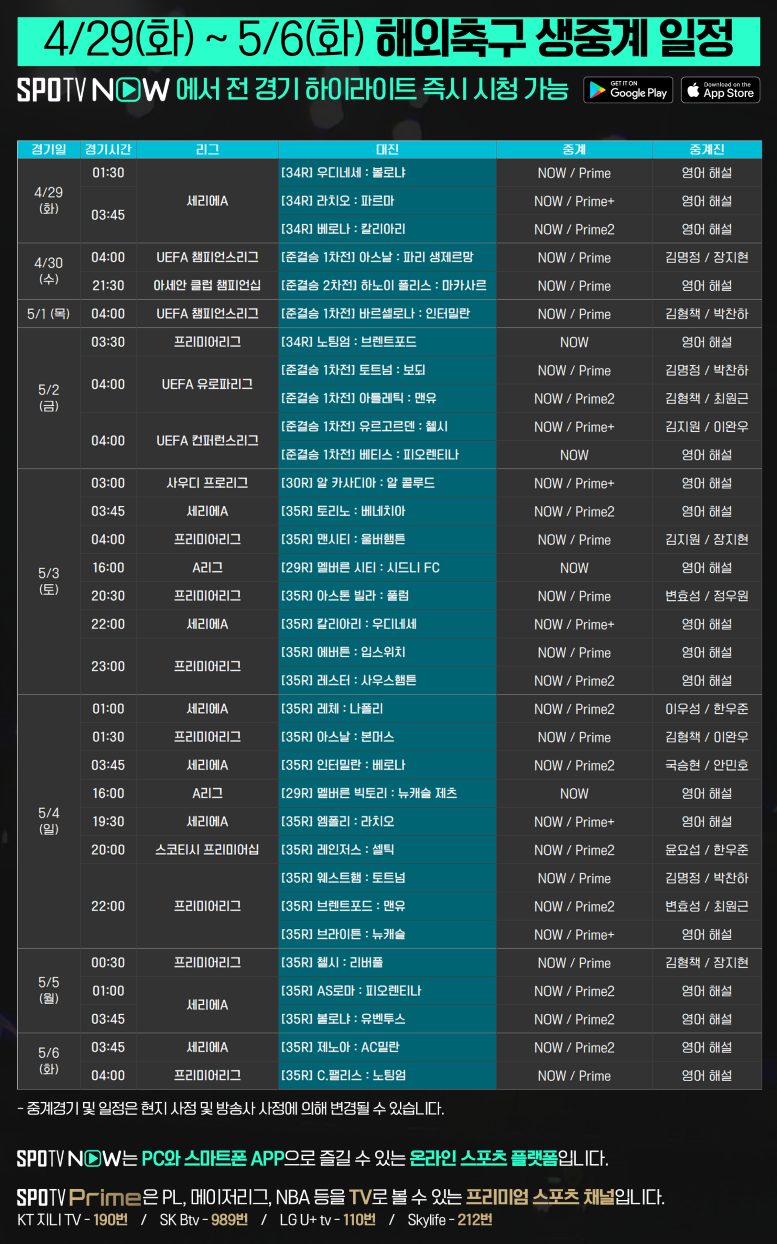The height and width of the screenshot is (1244, 777).
Task: Click the App Store download badge
Action: (x=720, y=90)
